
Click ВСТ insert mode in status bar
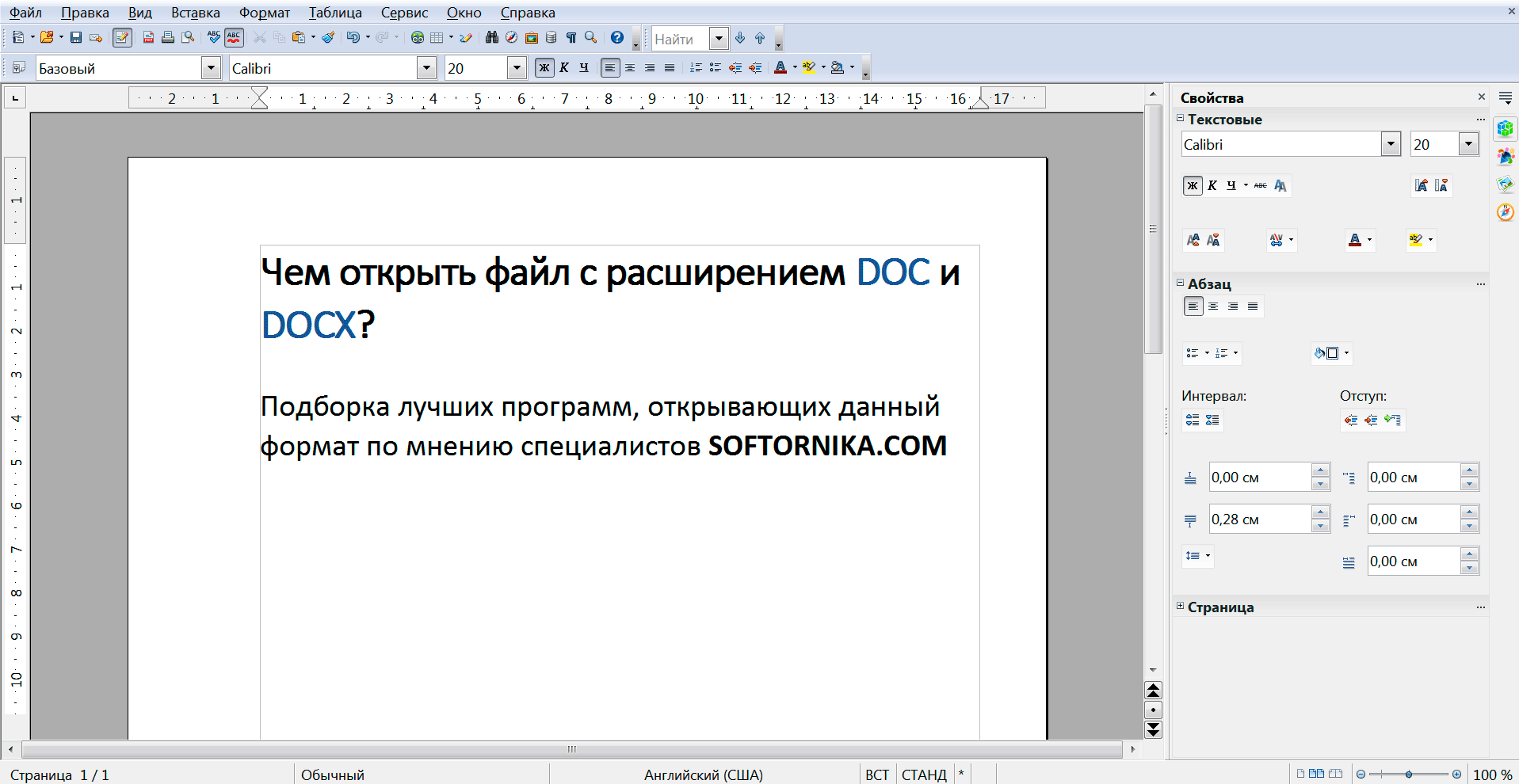[876, 774]
